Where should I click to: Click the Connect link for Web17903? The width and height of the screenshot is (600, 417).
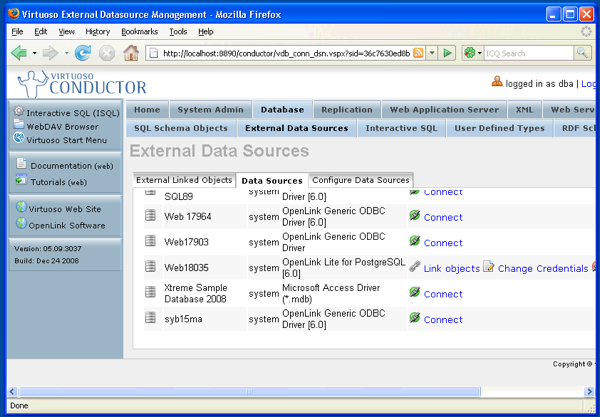point(443,243)
